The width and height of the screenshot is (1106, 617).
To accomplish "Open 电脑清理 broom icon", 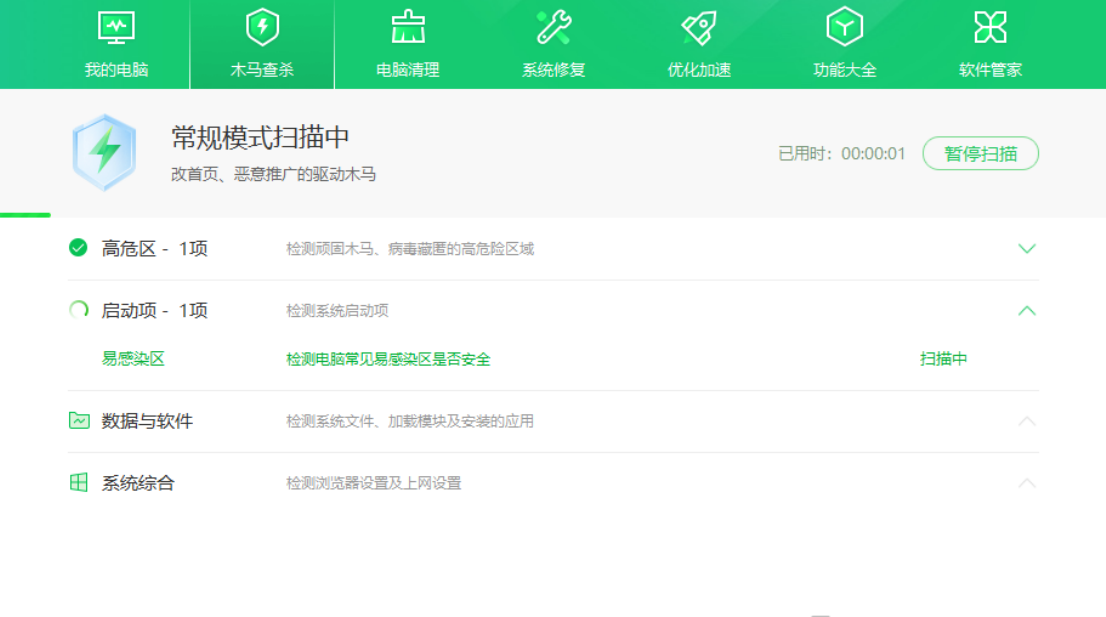I will click(407, 28).
